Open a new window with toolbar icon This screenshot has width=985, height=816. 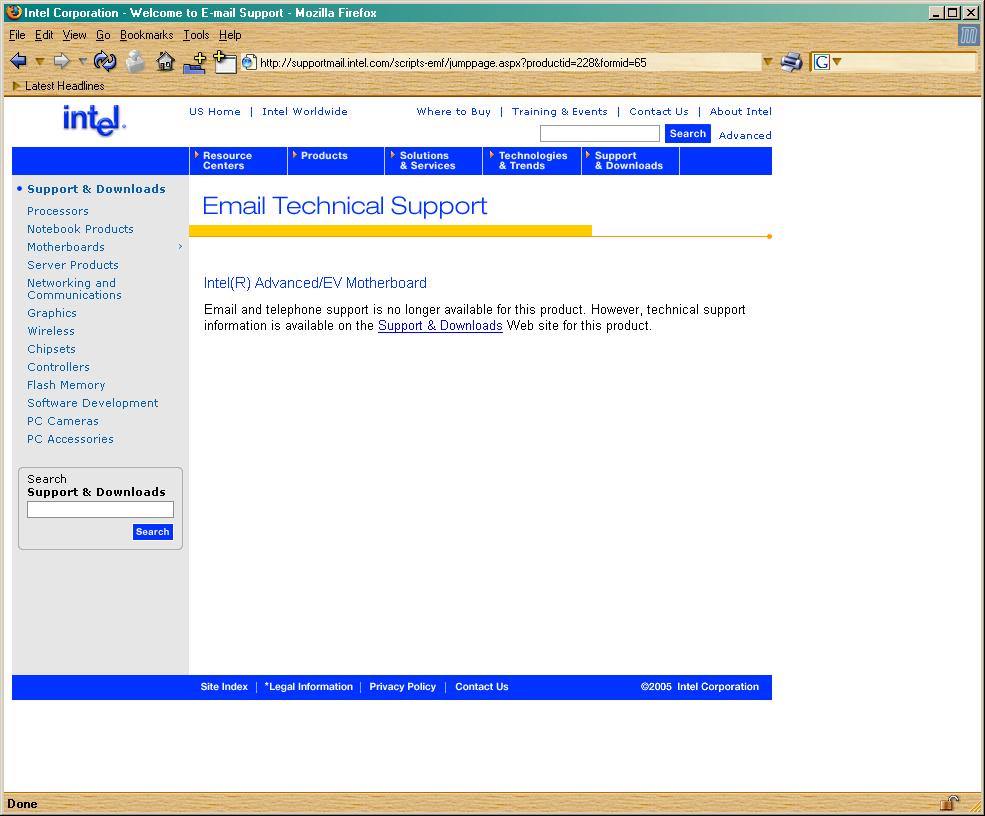(x=225, y=62)
